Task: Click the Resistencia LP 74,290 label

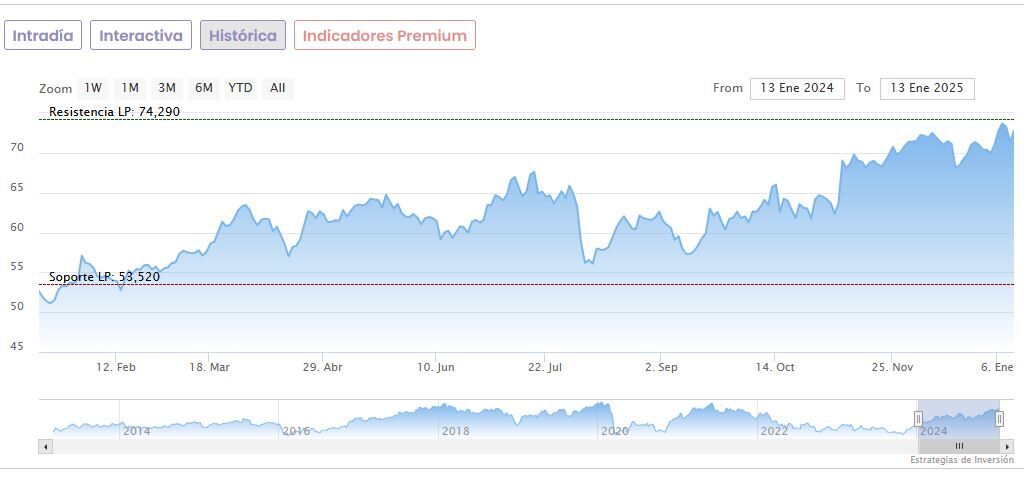Action: pyautogui.click(x=115, y=112)
